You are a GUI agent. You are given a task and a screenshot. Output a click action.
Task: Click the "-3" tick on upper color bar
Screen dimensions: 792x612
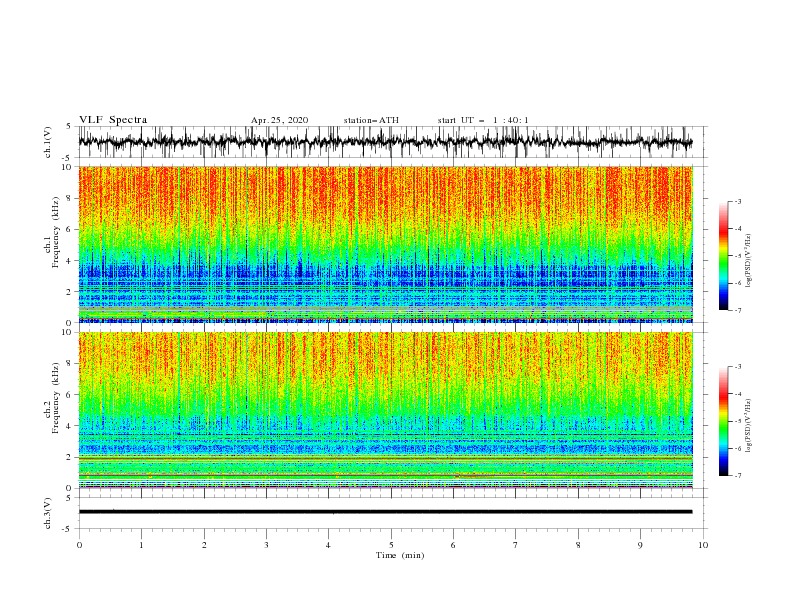pyautogui.click(x=737, y=201)
